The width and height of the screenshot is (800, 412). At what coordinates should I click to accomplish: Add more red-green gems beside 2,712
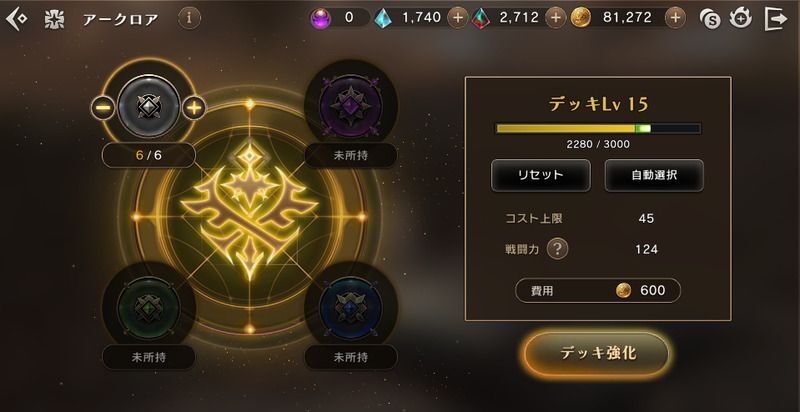tap(556, 18)
